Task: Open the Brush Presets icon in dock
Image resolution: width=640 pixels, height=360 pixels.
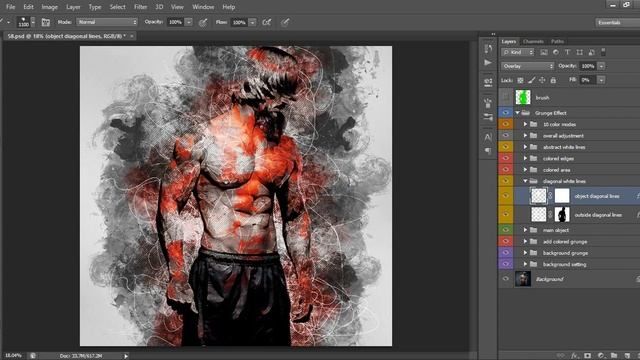Action: [488, 102]
